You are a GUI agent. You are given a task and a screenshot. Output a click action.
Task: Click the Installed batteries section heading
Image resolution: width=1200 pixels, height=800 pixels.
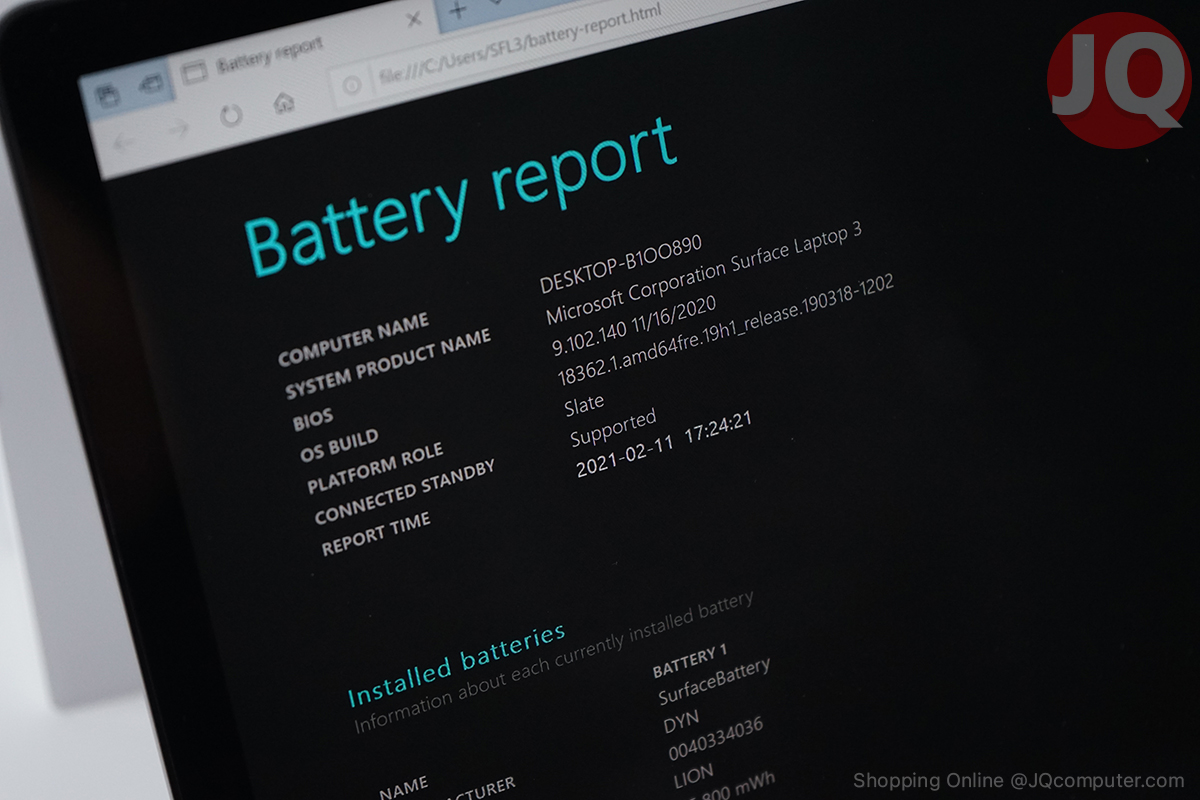(457, 664)
